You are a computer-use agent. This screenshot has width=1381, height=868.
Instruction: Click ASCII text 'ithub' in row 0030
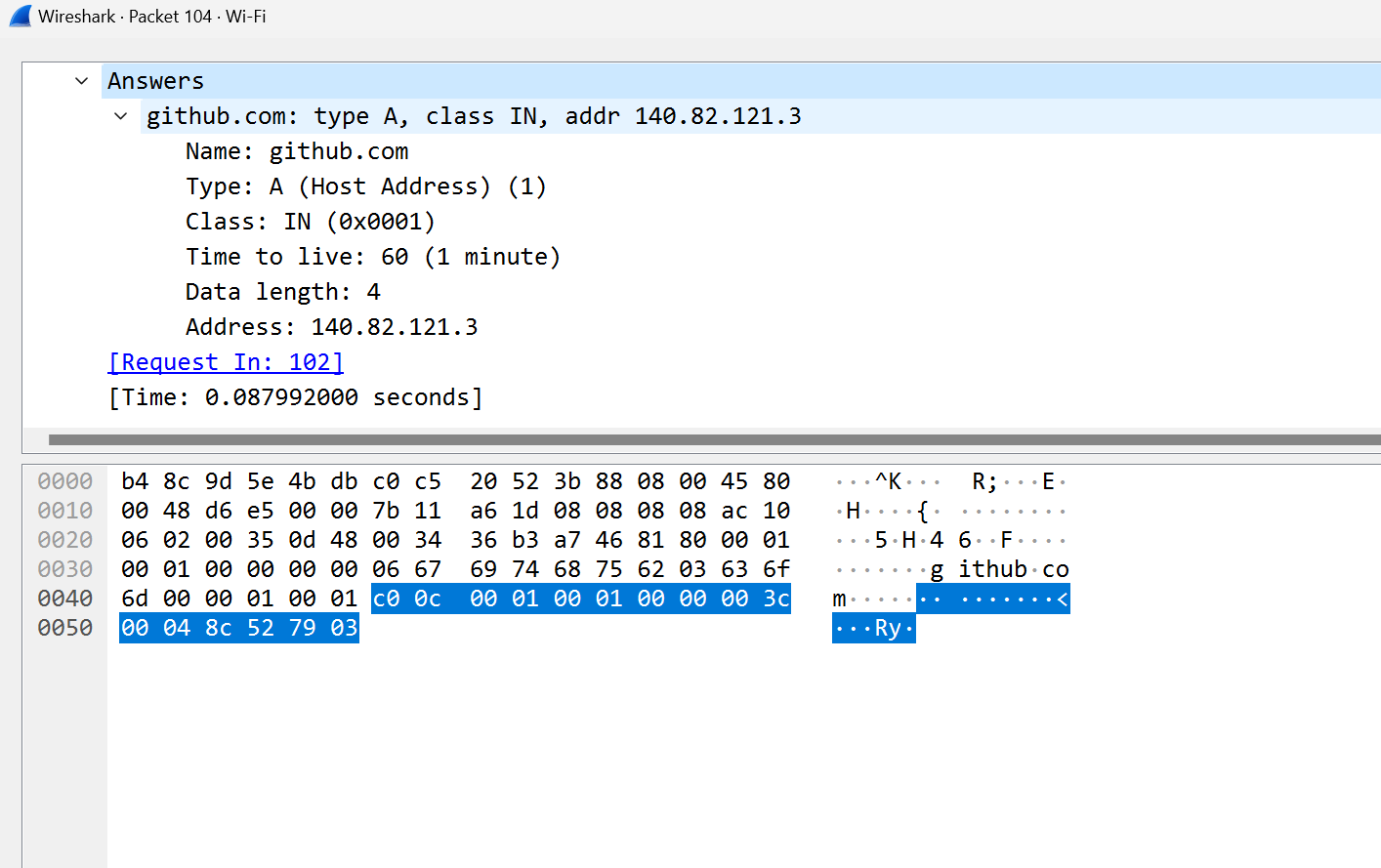[993, 569]
